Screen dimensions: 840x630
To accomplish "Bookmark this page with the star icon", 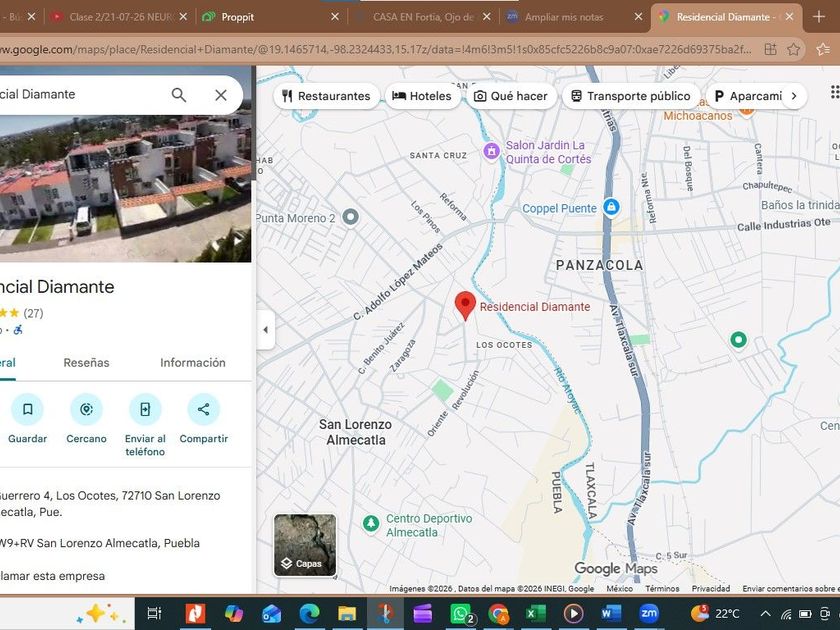I will tap(794, 49).
